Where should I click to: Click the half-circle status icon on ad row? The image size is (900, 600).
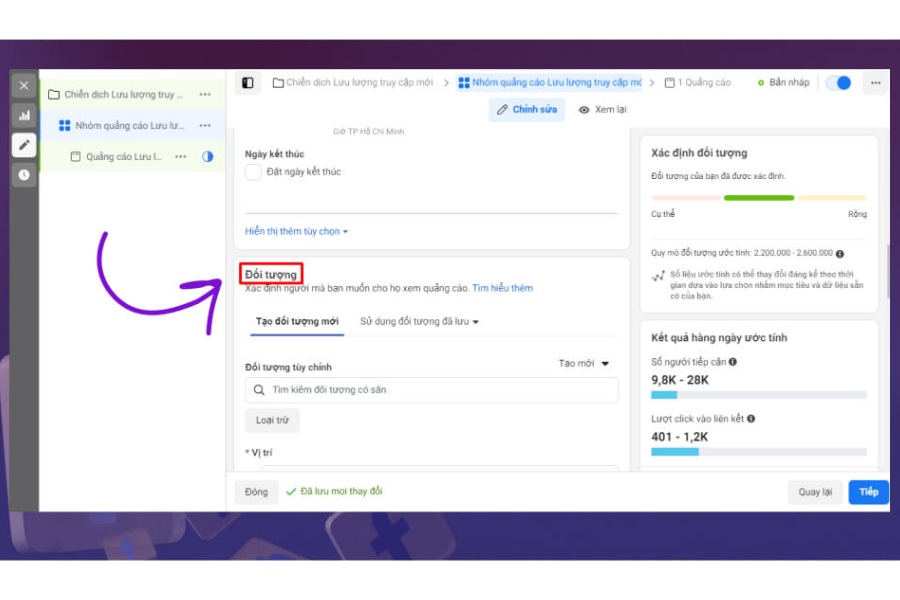point(208,156)
